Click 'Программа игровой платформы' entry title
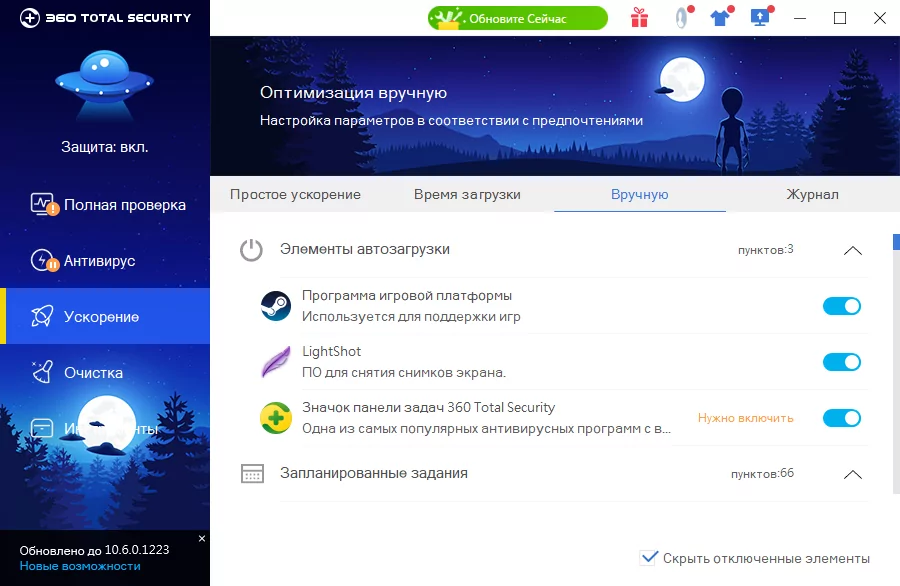Image resolution: width=900 pixels, height=586 pixels. (x=407, y=296)
